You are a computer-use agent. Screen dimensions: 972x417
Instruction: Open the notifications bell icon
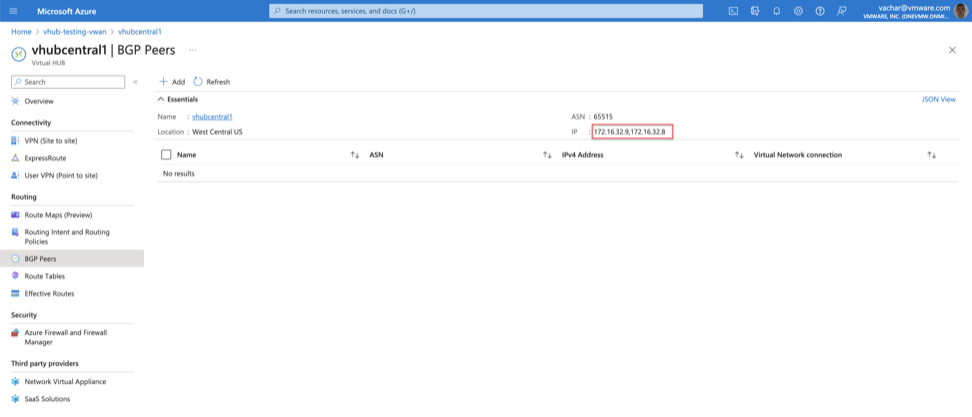coord(776,11)
